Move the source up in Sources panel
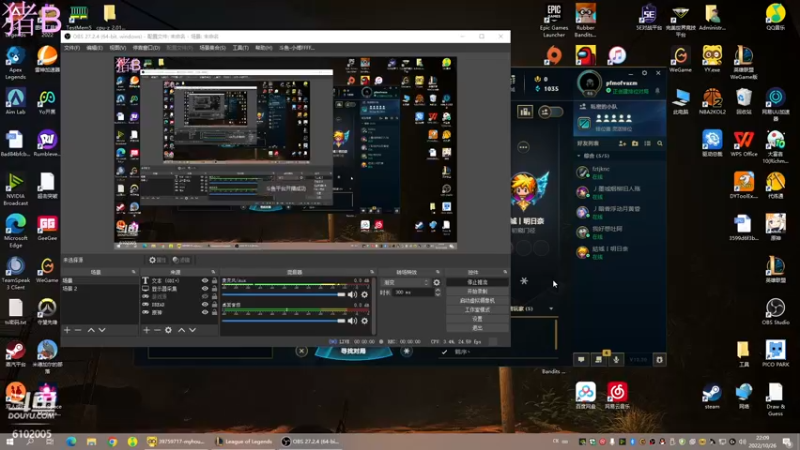The image size is (800, 450). coord(181,330)
